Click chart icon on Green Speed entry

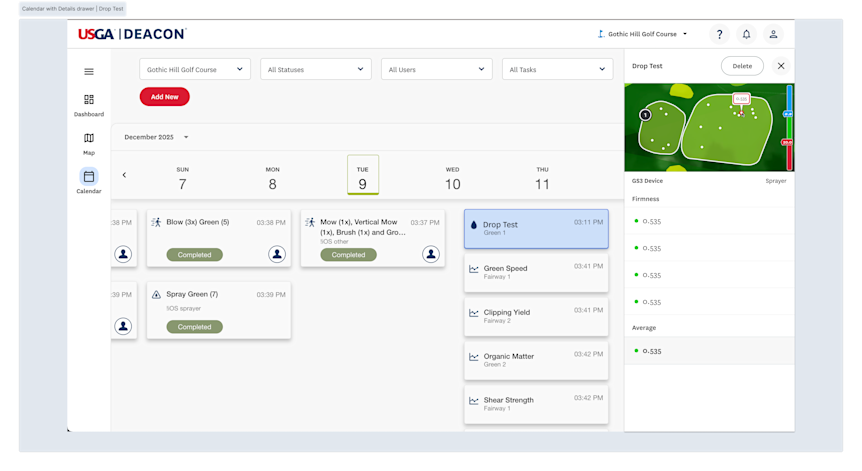pos(473,269)
